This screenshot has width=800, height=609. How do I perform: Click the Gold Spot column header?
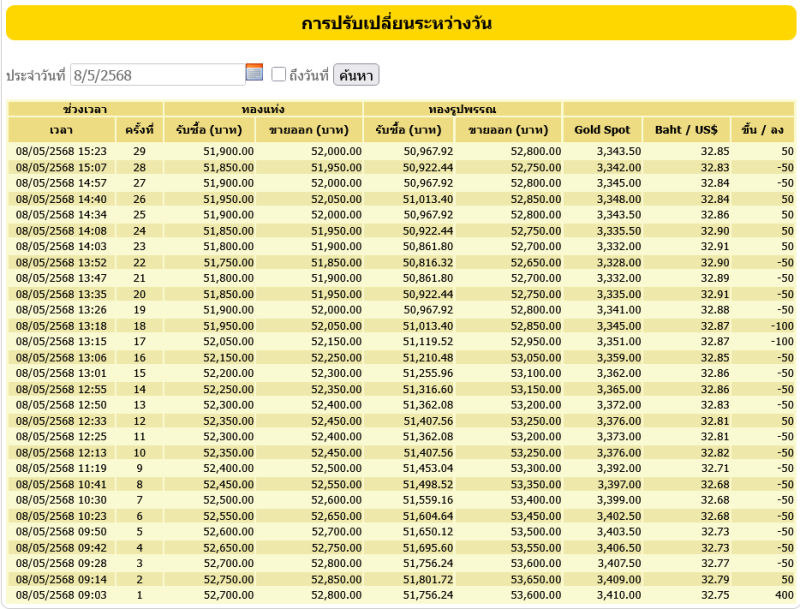click(x=602, y=130)
